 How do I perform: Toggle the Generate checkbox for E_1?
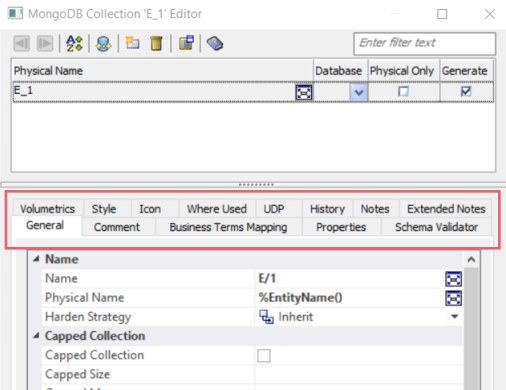(x=466, y=91)
